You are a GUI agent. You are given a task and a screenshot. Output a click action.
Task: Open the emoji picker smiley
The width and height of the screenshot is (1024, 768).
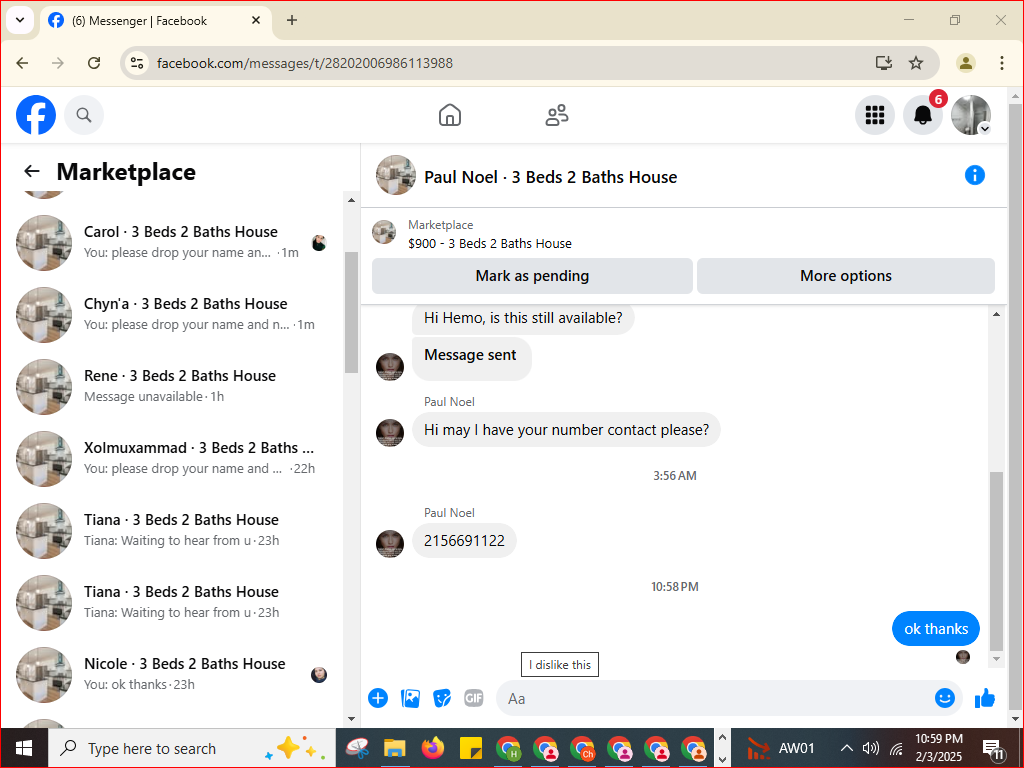point(944,698)
